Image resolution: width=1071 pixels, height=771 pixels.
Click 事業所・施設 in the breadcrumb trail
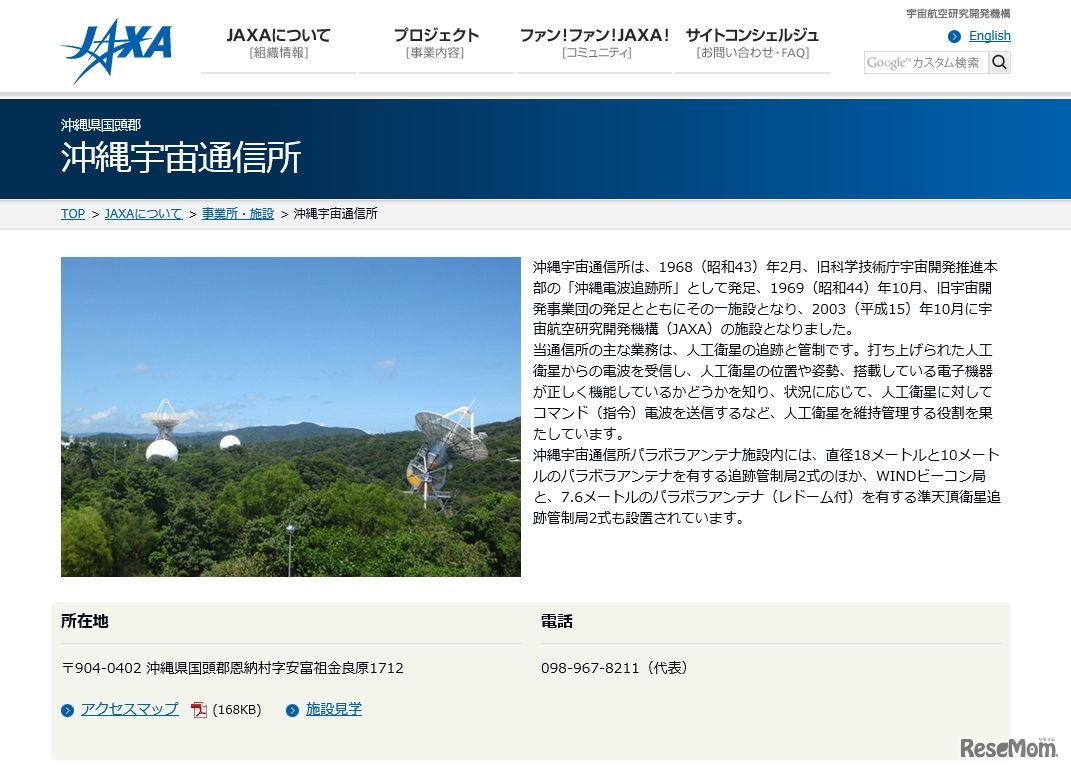click(238, 214)
